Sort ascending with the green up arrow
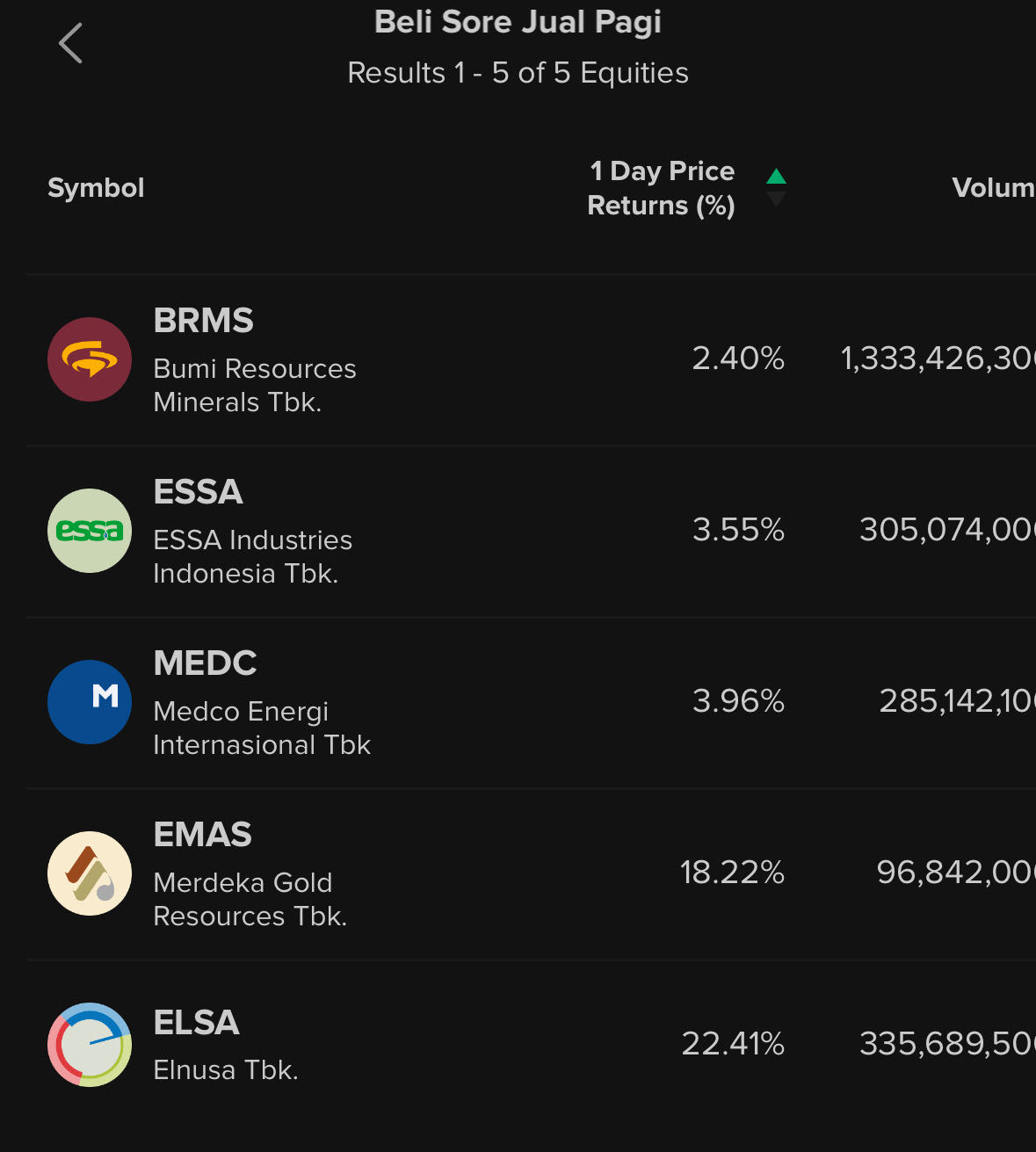This screenshot has width=1036, height=1152. (x=776, y=177)
